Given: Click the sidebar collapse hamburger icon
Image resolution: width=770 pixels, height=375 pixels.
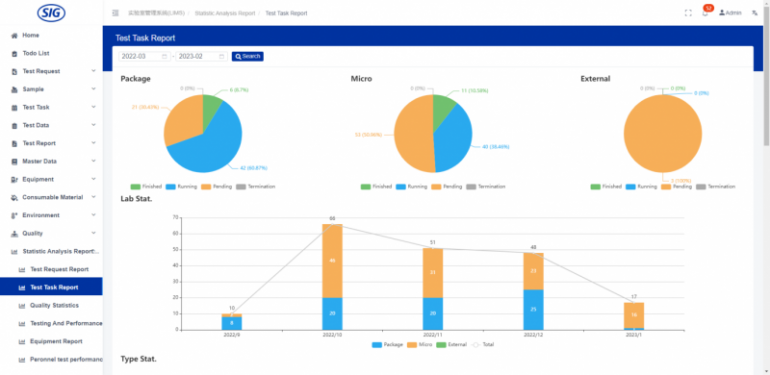Looking at the screenshot, I should pos(115,13).
